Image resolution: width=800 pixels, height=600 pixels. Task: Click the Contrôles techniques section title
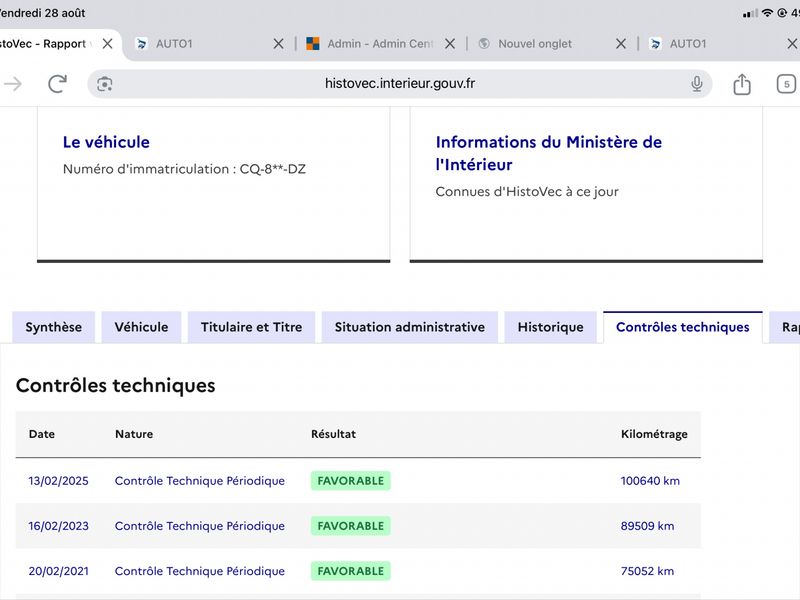pyautogui.click(x=115, y=385)
